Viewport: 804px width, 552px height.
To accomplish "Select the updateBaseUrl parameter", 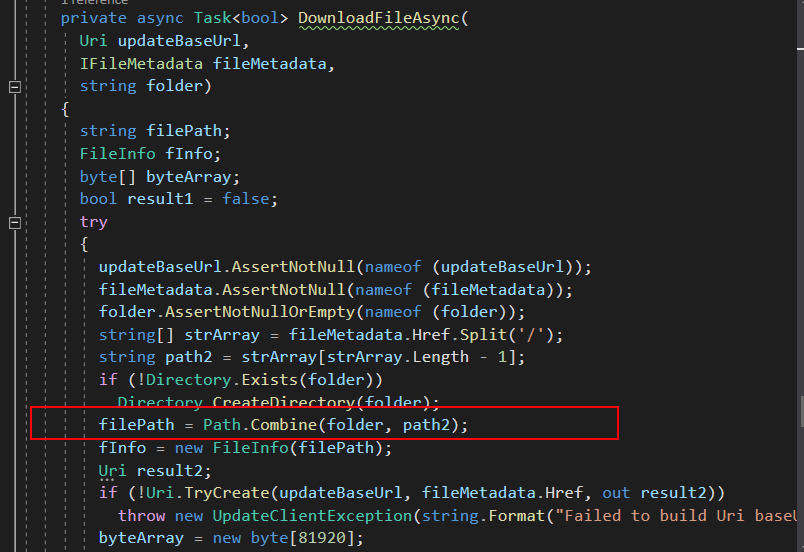I will (179, 41).
